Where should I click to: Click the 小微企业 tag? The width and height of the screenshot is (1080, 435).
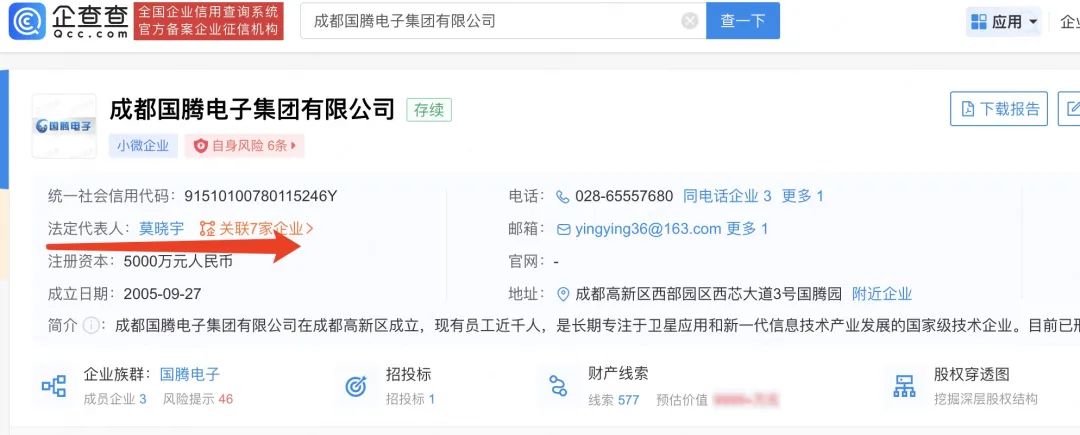143,146
